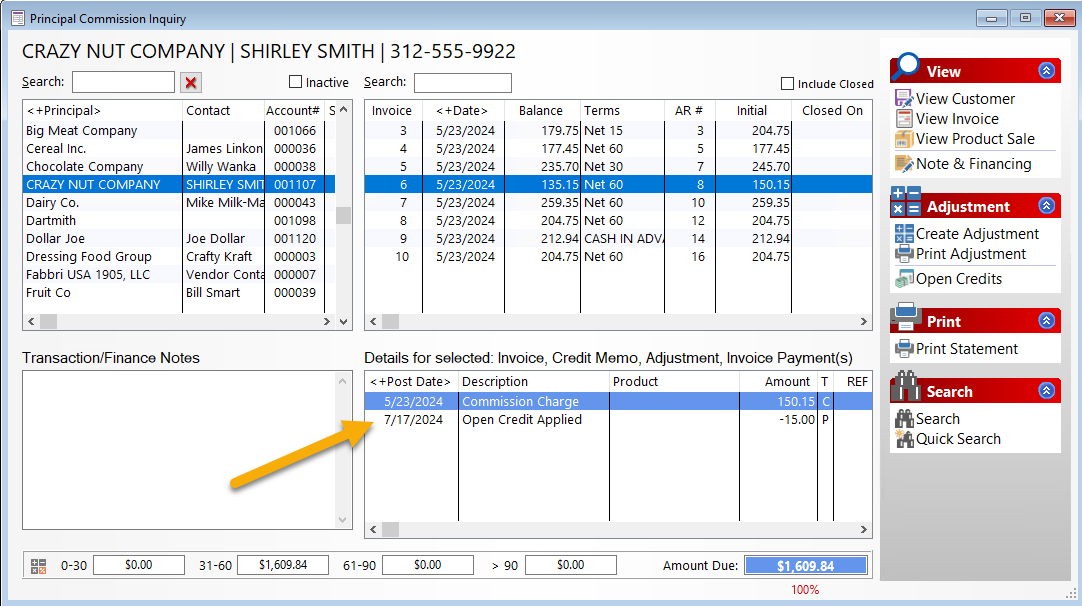Focus the principal Search input field
The width and height of the screenshot is (1082, 606).
pyautogui.click(x=124, y=82)
